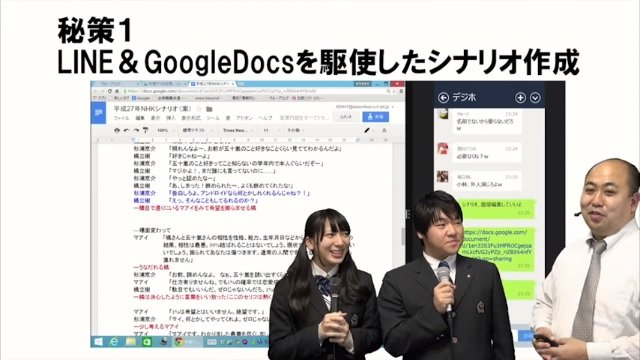Open the docs.google.com link in chat

(496, 245)
